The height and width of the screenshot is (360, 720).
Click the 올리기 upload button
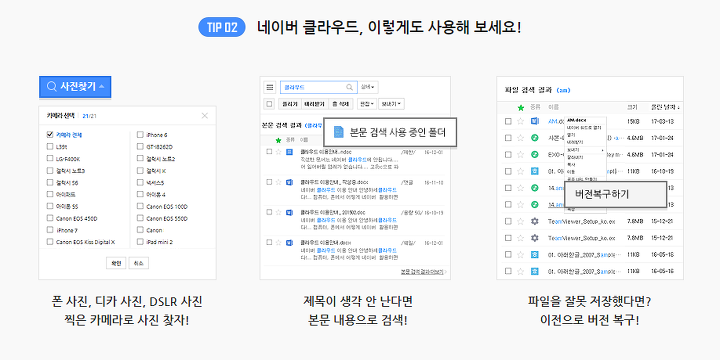(289, 104)
